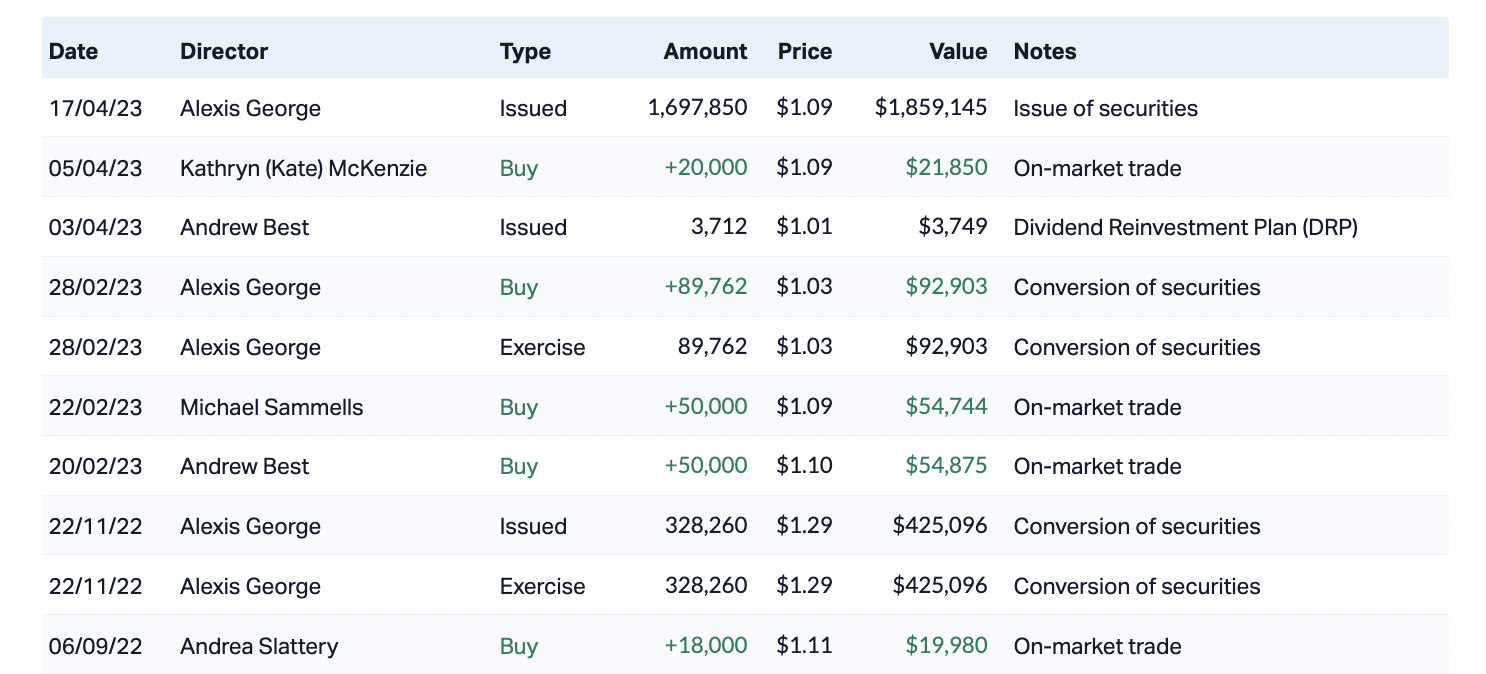Viewport: 1486px width, 674px height.
Task: Select the $19,980 value cell
Action: point(946,646)
